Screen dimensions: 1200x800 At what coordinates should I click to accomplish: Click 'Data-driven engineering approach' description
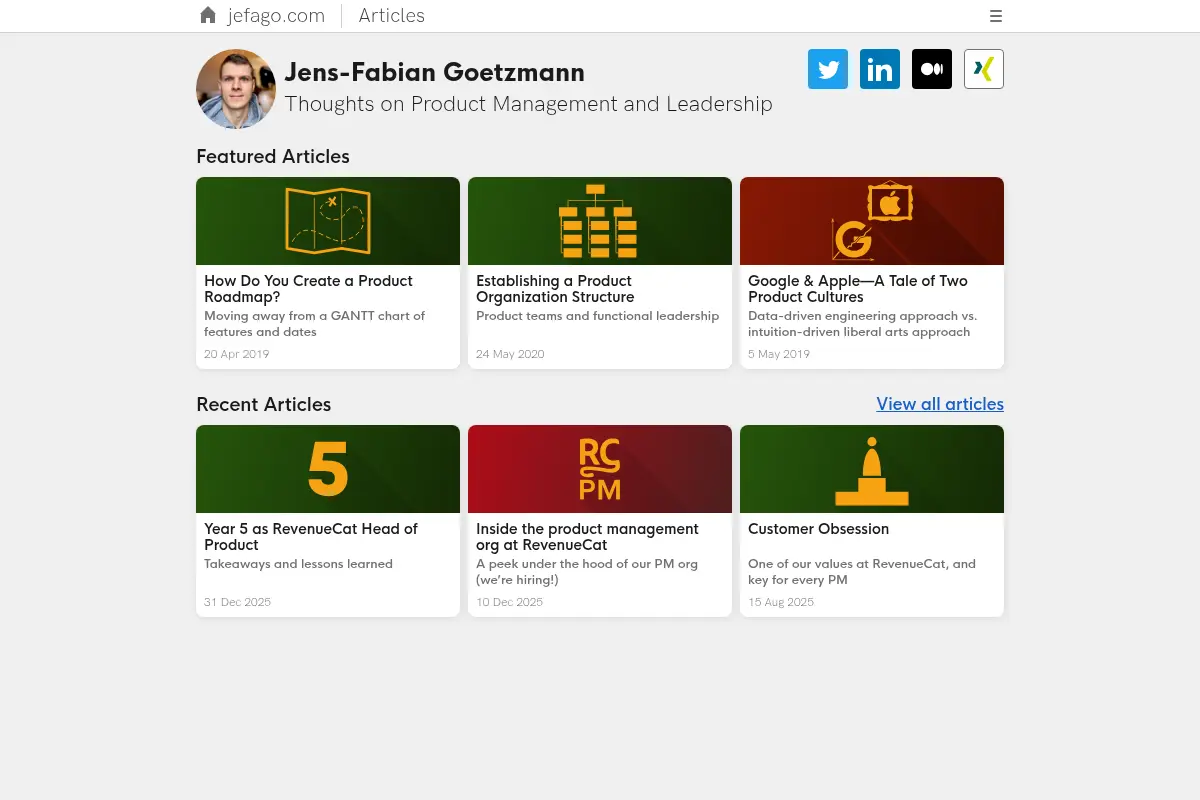pyautogui.click(x=862, y=324)
